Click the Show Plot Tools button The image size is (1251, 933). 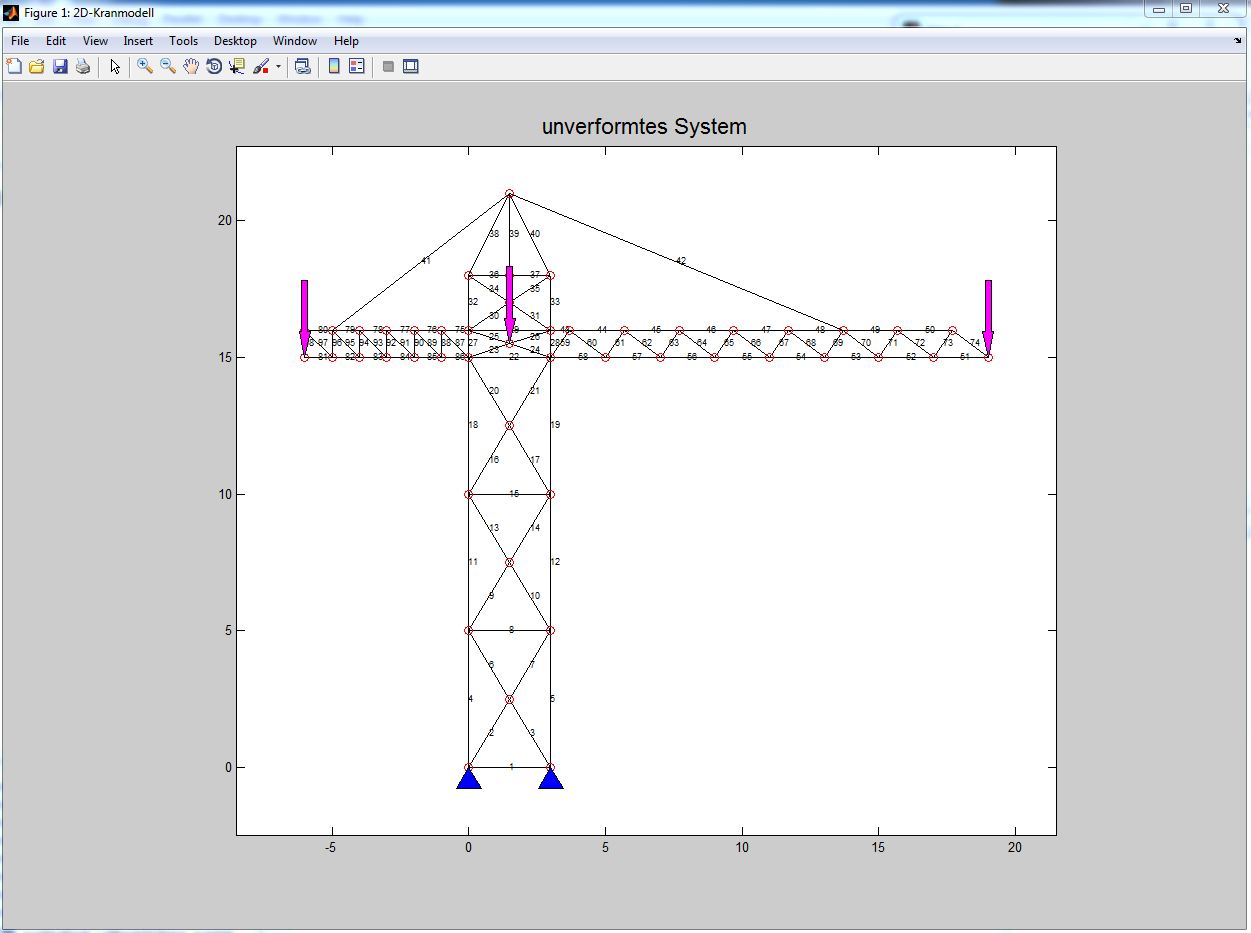(x=410, y=66)
